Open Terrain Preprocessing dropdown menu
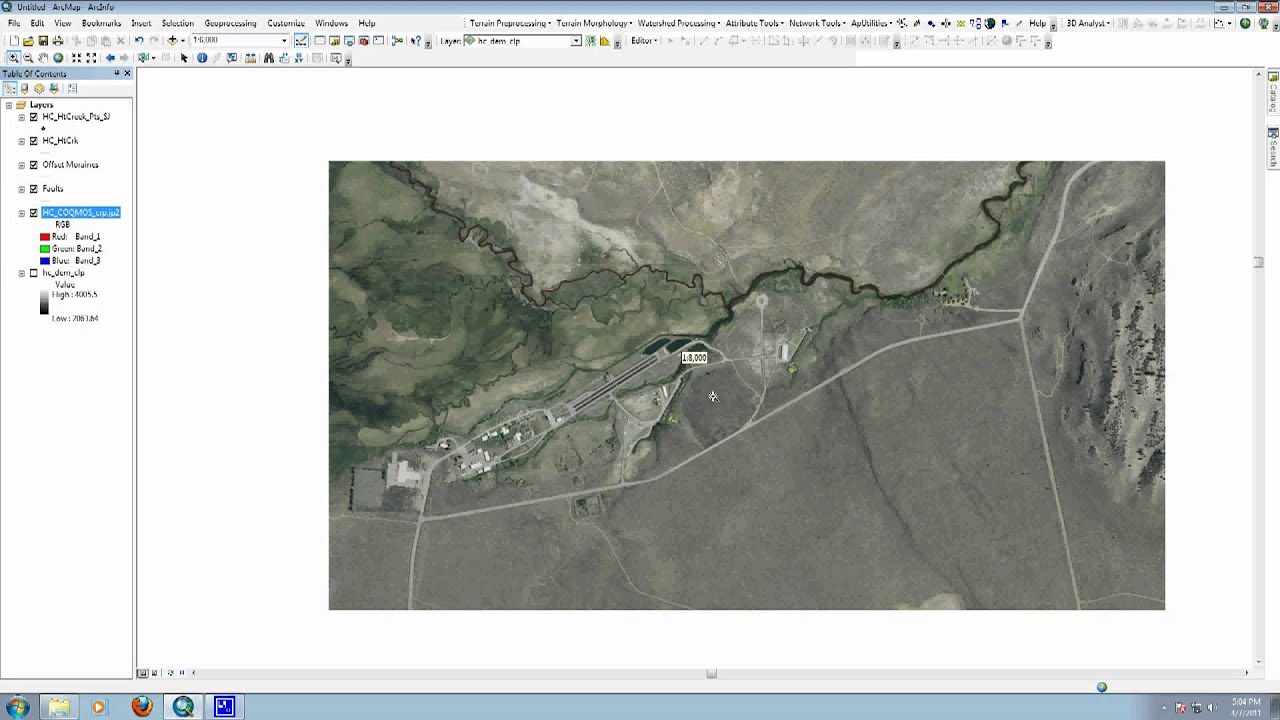Viewport: 1280px width, 720px height. pyautogui.click(x=510, y=23)
